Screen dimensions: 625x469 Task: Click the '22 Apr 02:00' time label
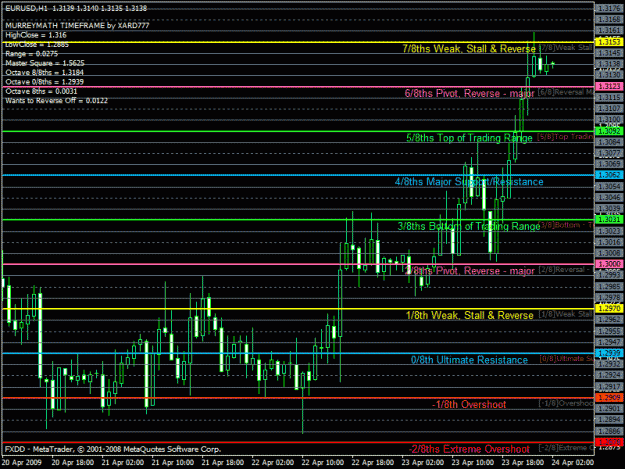tap(273, 463)
